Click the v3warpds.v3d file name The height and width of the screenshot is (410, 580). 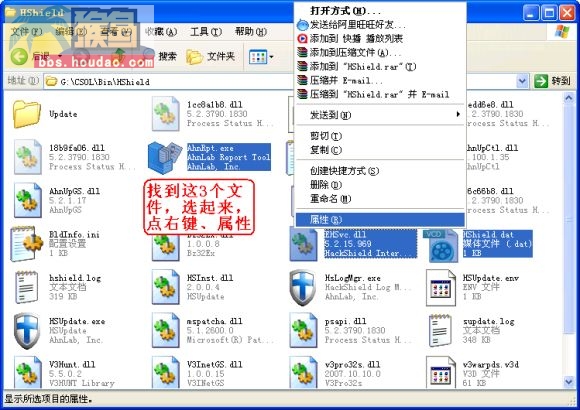[x=491, y=364]
